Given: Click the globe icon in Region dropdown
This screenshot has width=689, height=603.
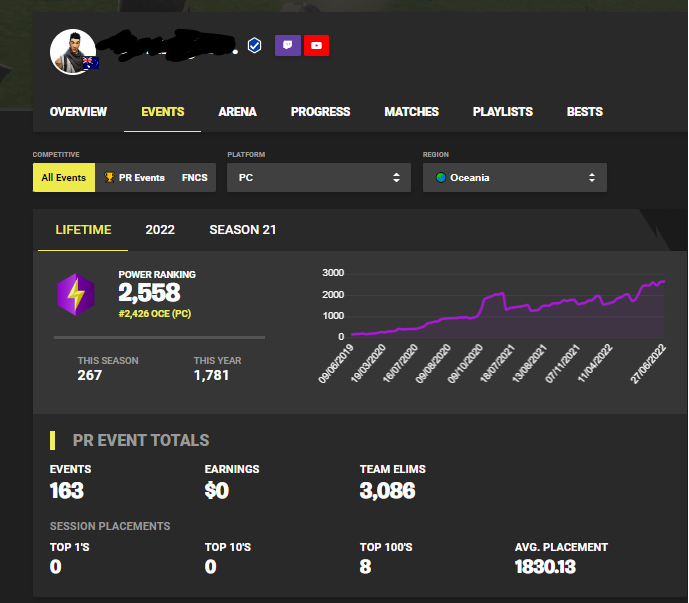Looking at the screenshot, I should point(441,178).
